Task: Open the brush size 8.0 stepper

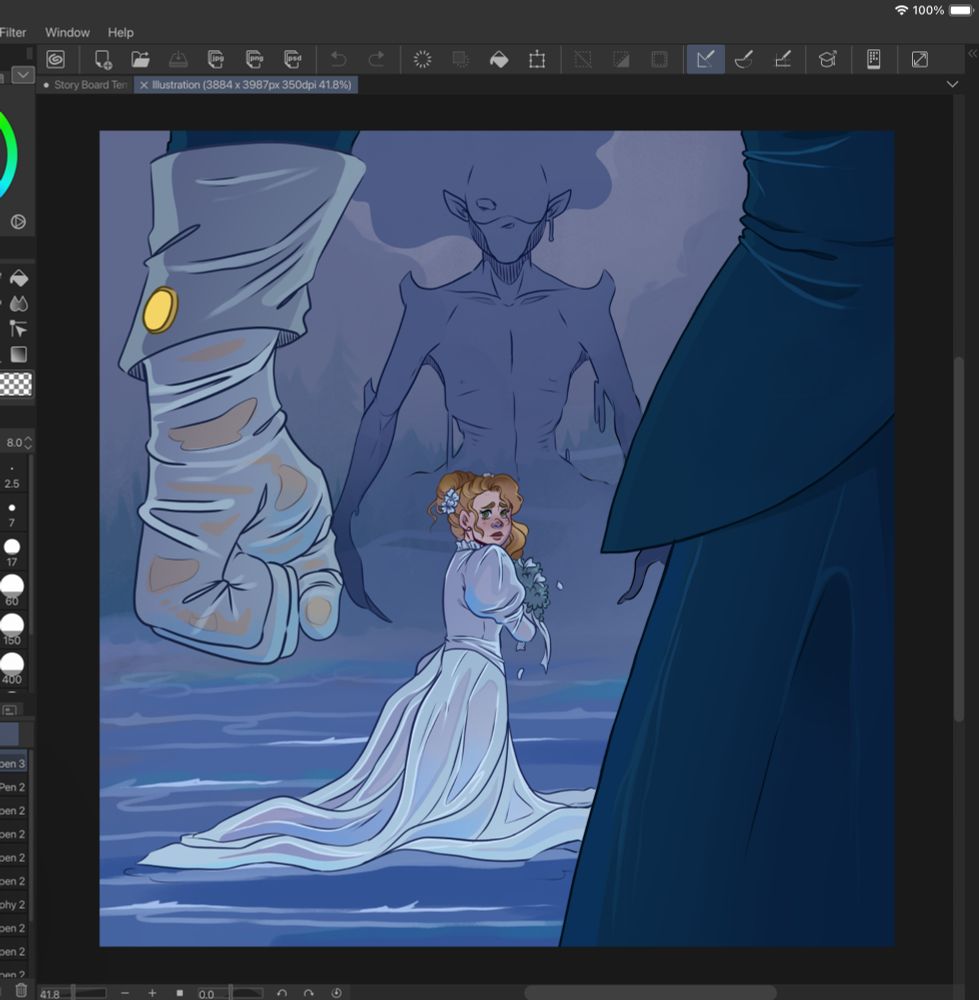Action: 27,443
